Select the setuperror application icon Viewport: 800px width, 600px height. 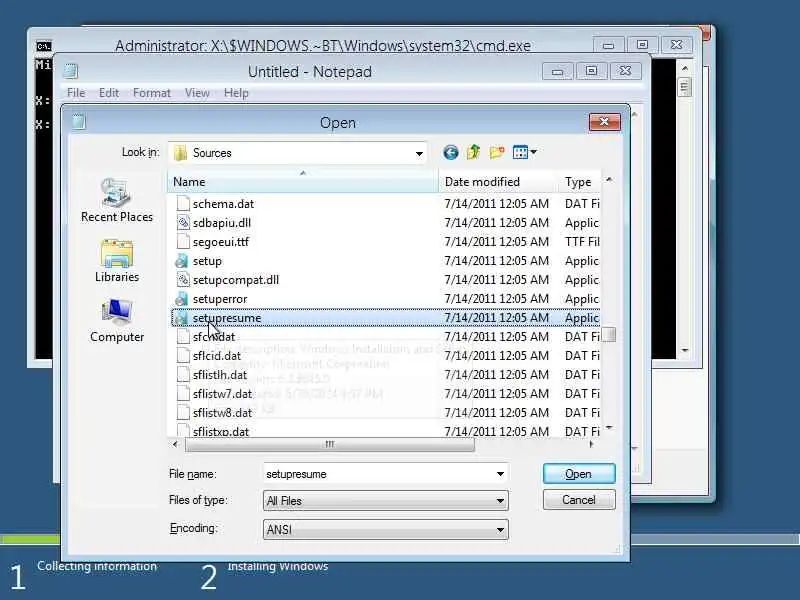(182, 298)
